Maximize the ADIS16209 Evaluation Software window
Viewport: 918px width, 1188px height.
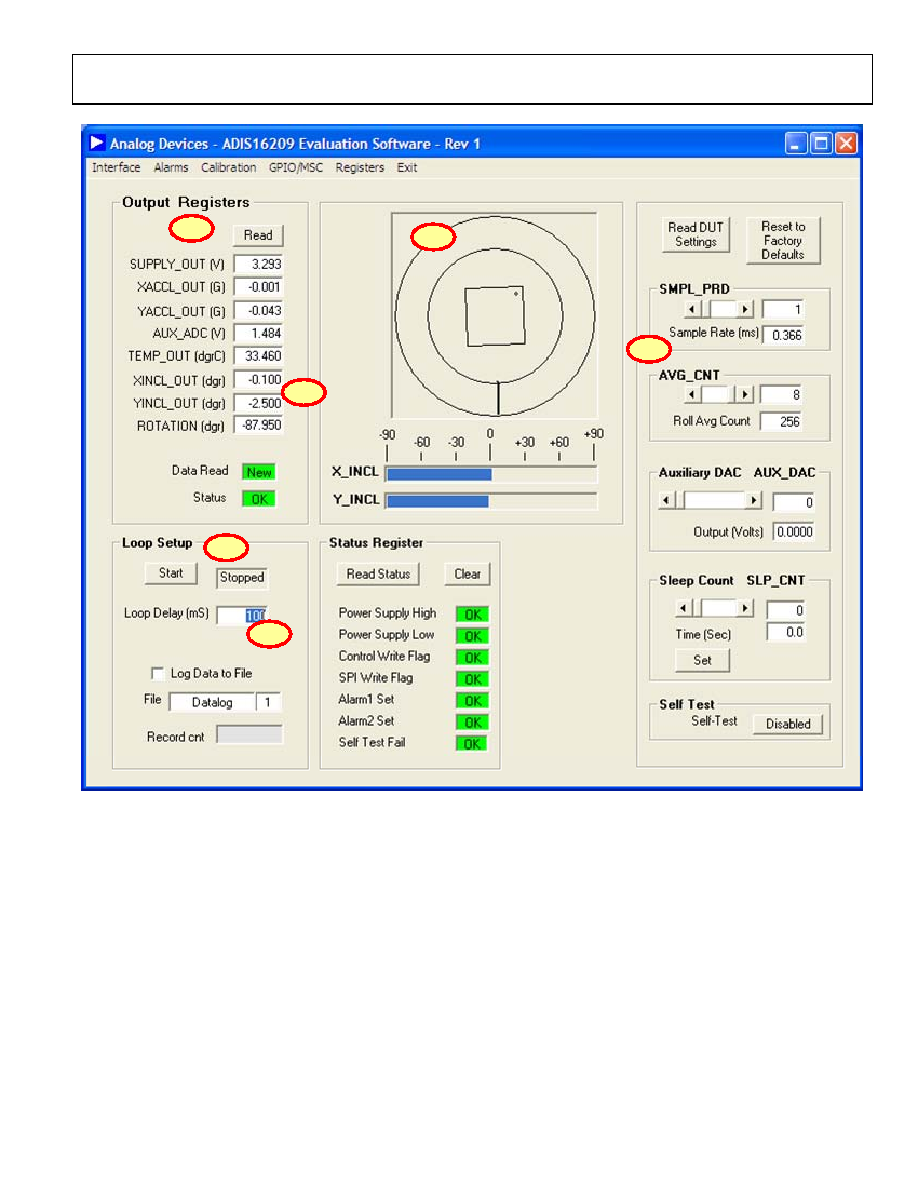pos(821,143)
